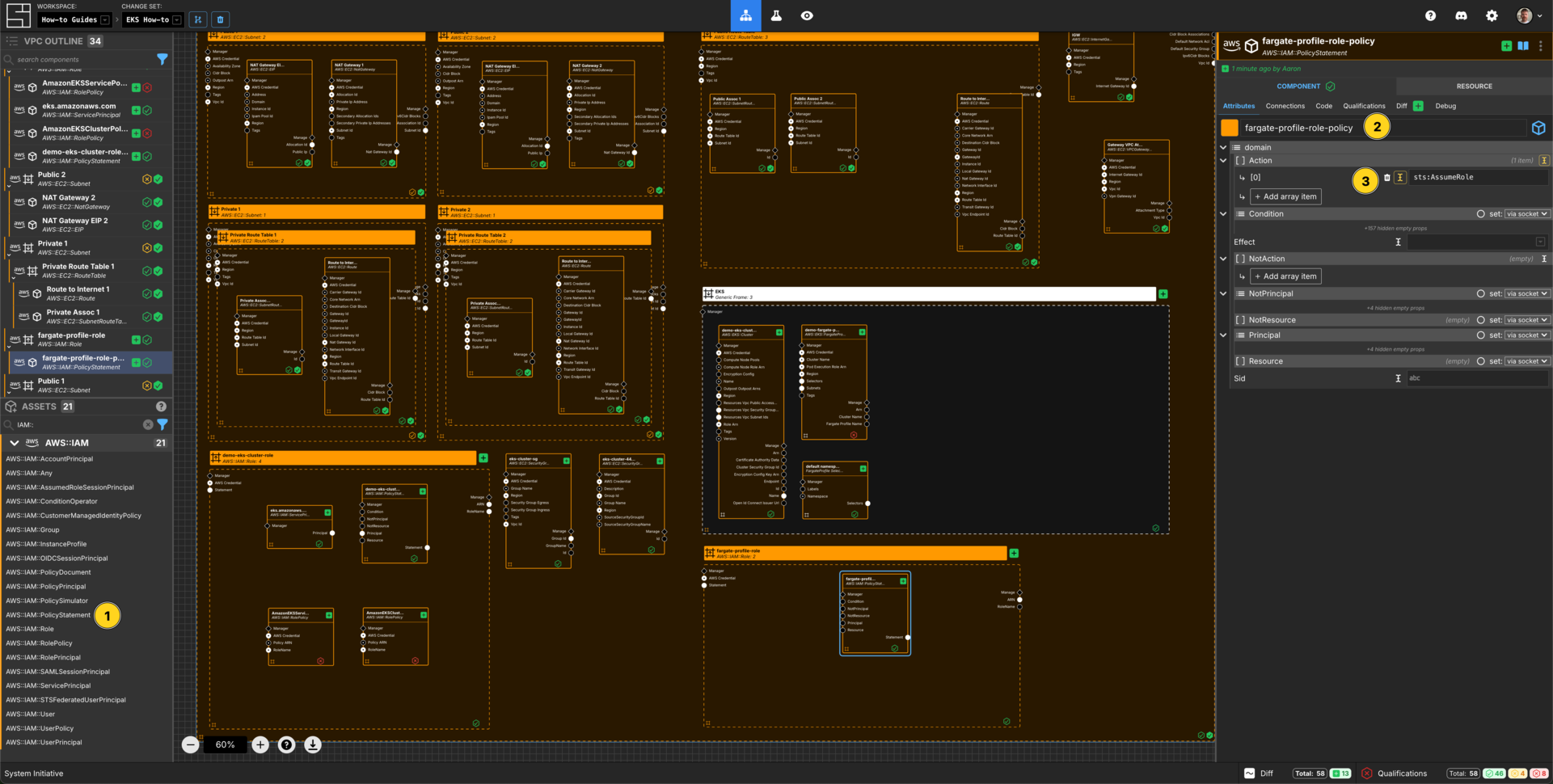This screenshot has width=1553, height=784.
Task: Switch to the Code tab
Action: (x=1323, y=106)
